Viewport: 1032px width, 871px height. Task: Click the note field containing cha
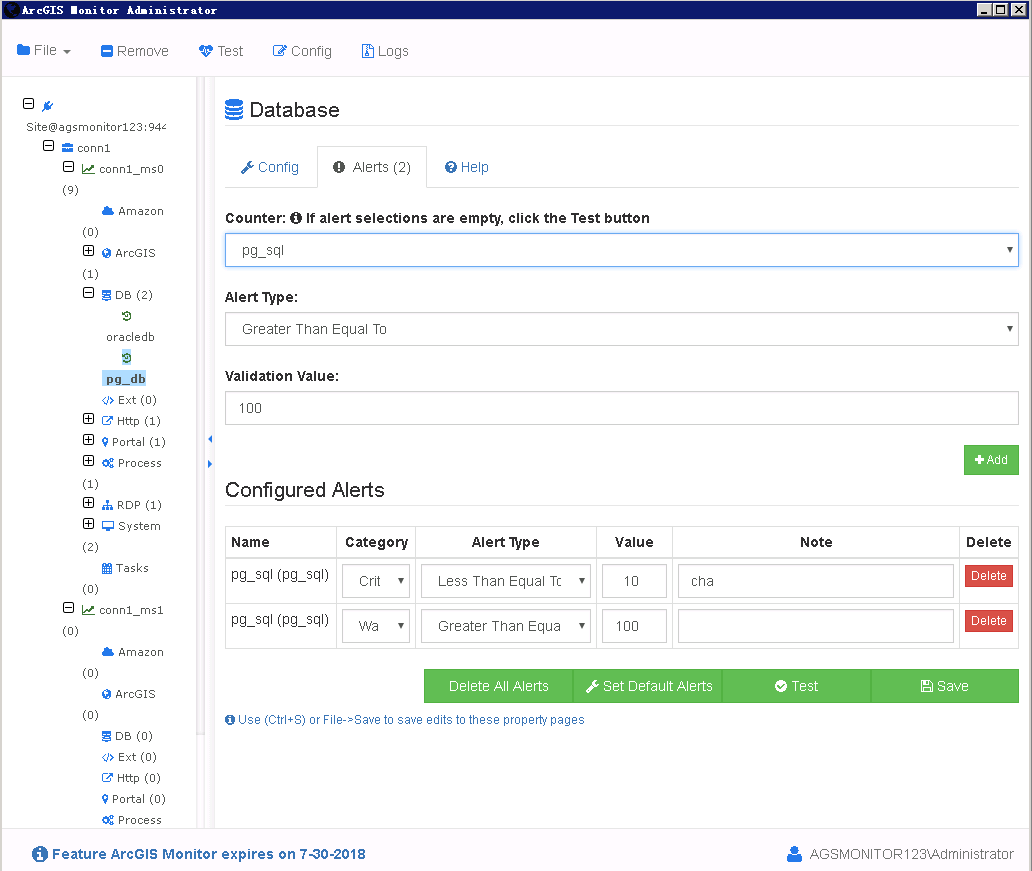[x=815, y=581]
